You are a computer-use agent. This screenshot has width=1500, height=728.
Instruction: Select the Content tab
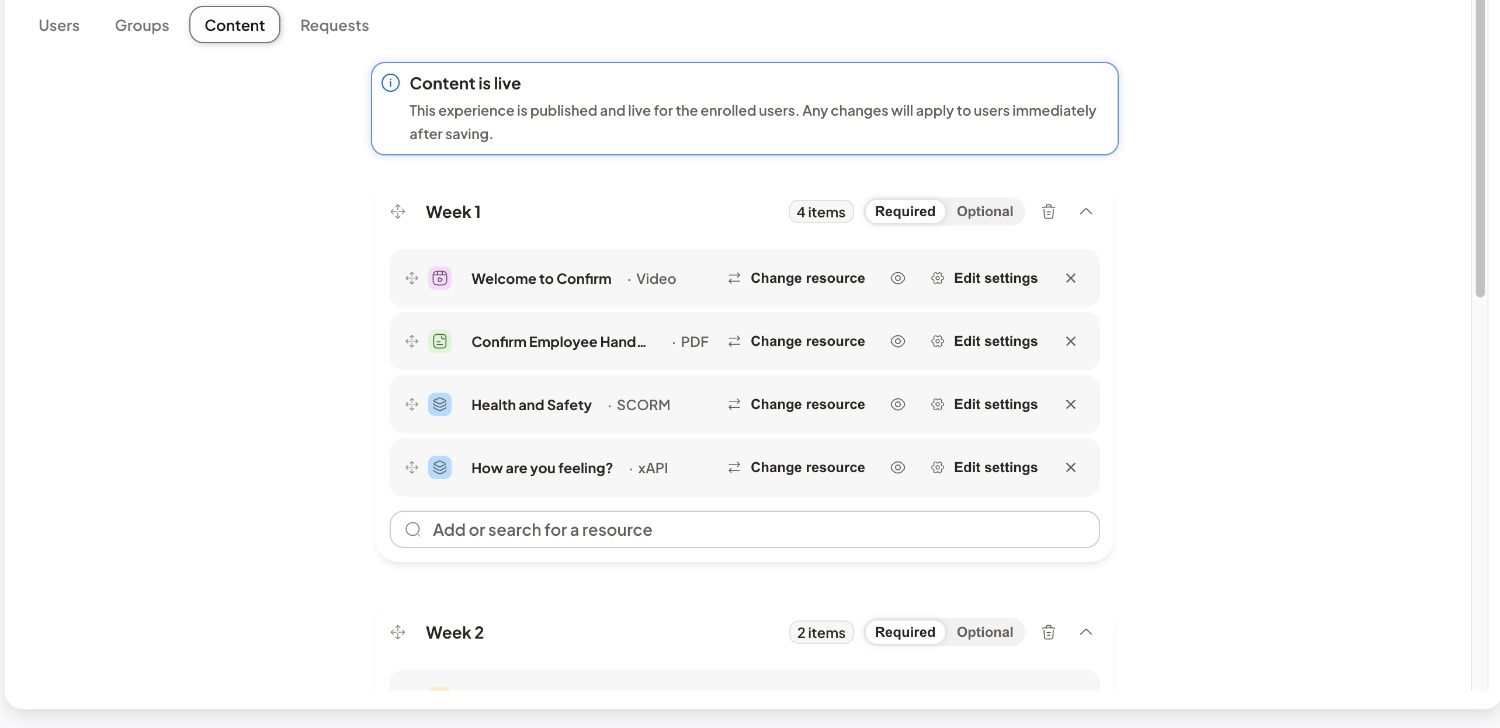235,26
